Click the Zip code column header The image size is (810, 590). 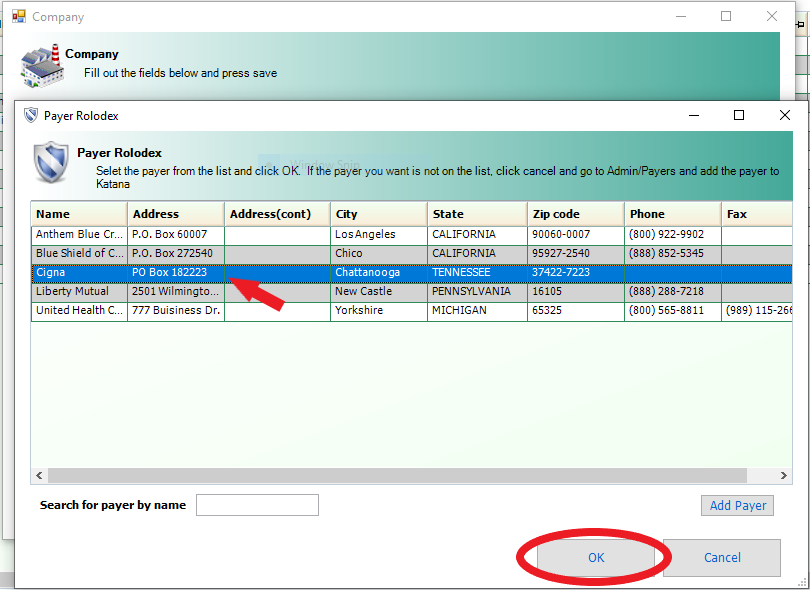click(576, 214)
